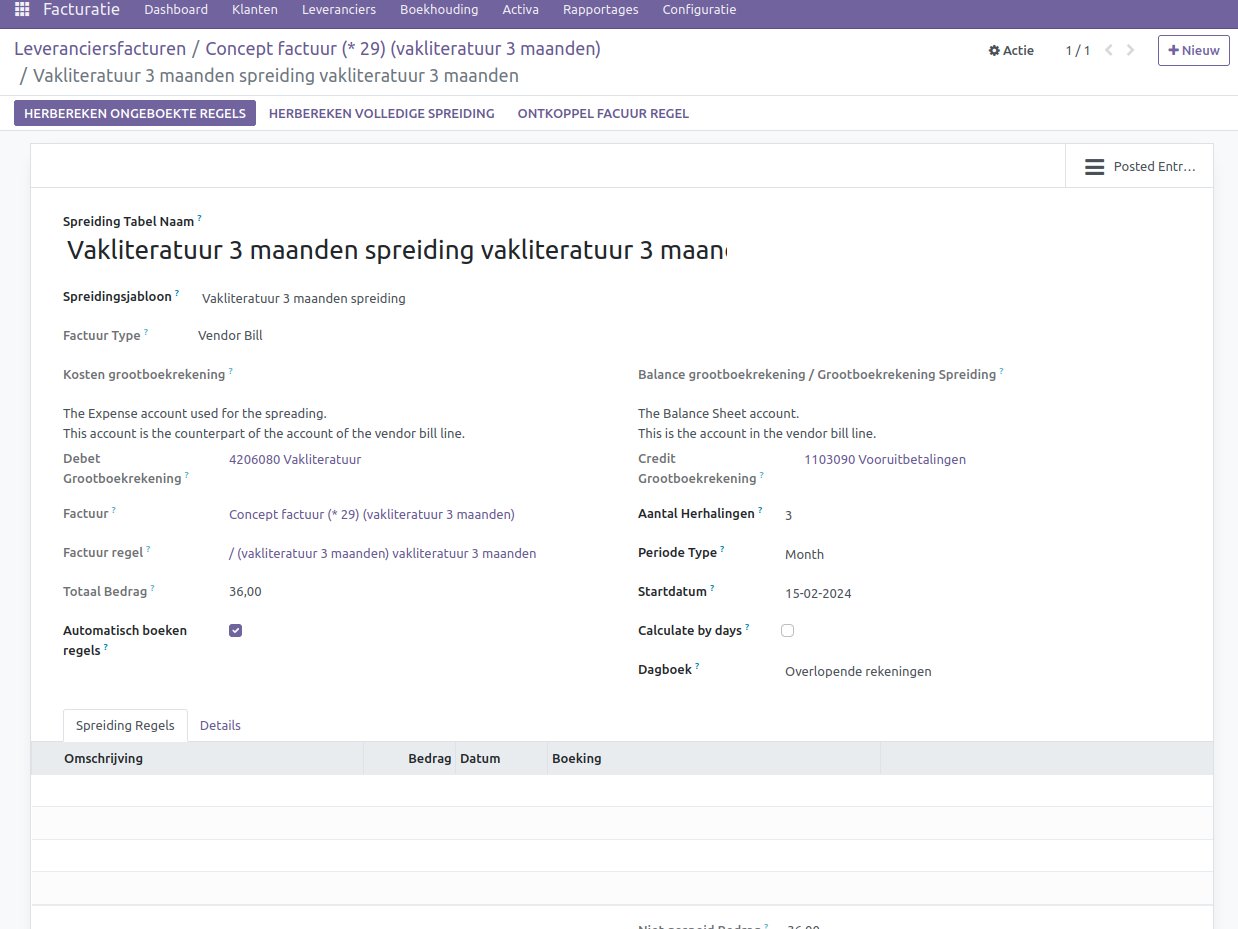Open Posted Entries stat button

tap(1139, 167)
